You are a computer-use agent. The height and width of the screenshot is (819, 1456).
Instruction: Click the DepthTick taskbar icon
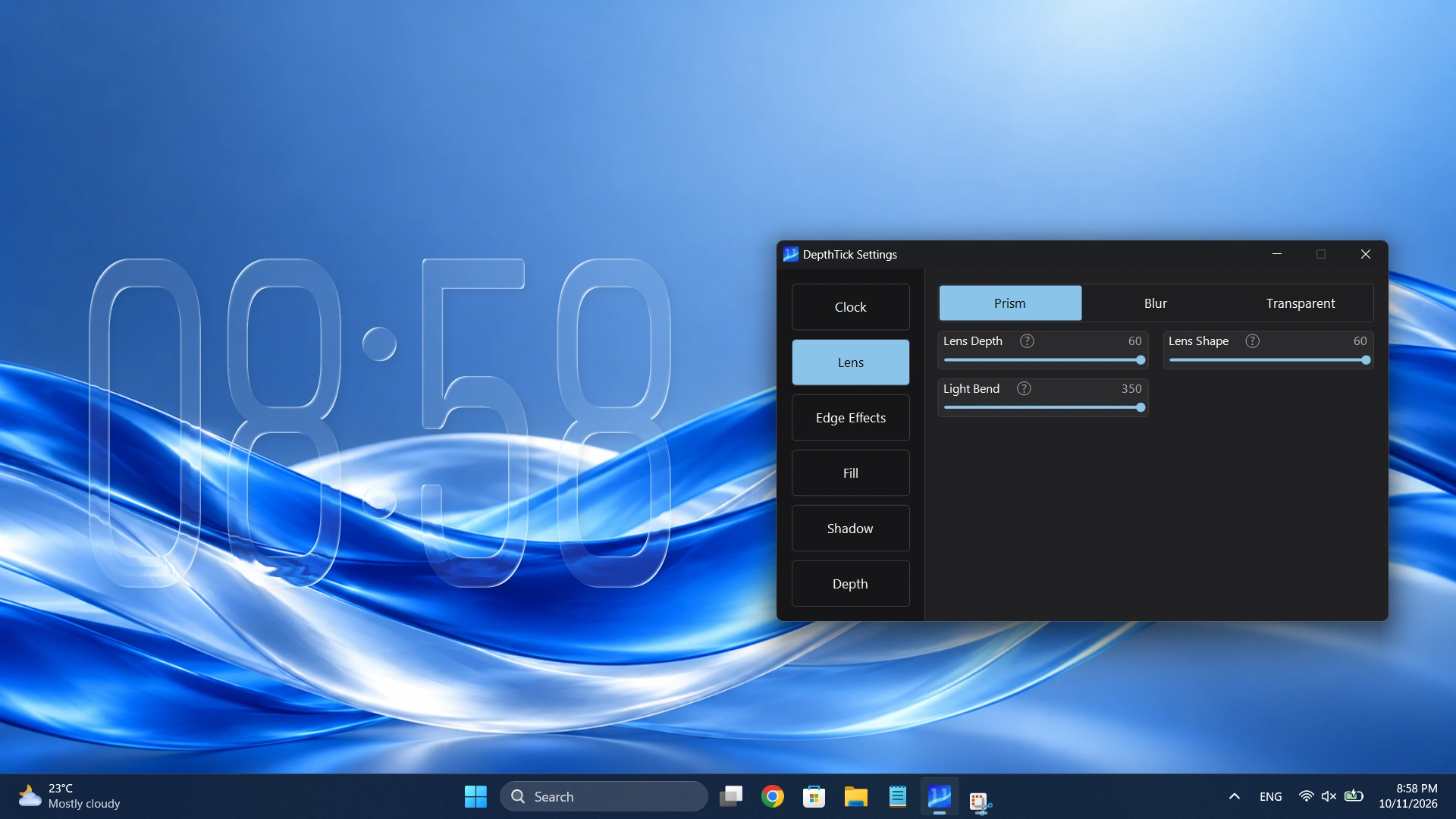point(939,796)
